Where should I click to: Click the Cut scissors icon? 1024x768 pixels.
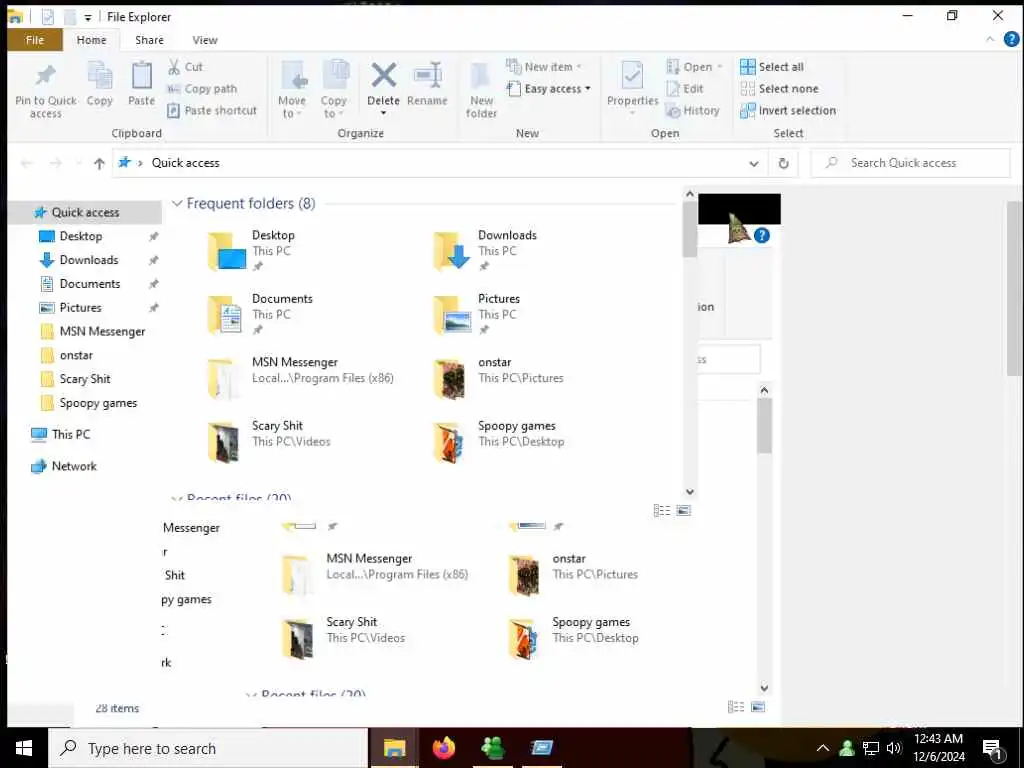click(174, 67)
